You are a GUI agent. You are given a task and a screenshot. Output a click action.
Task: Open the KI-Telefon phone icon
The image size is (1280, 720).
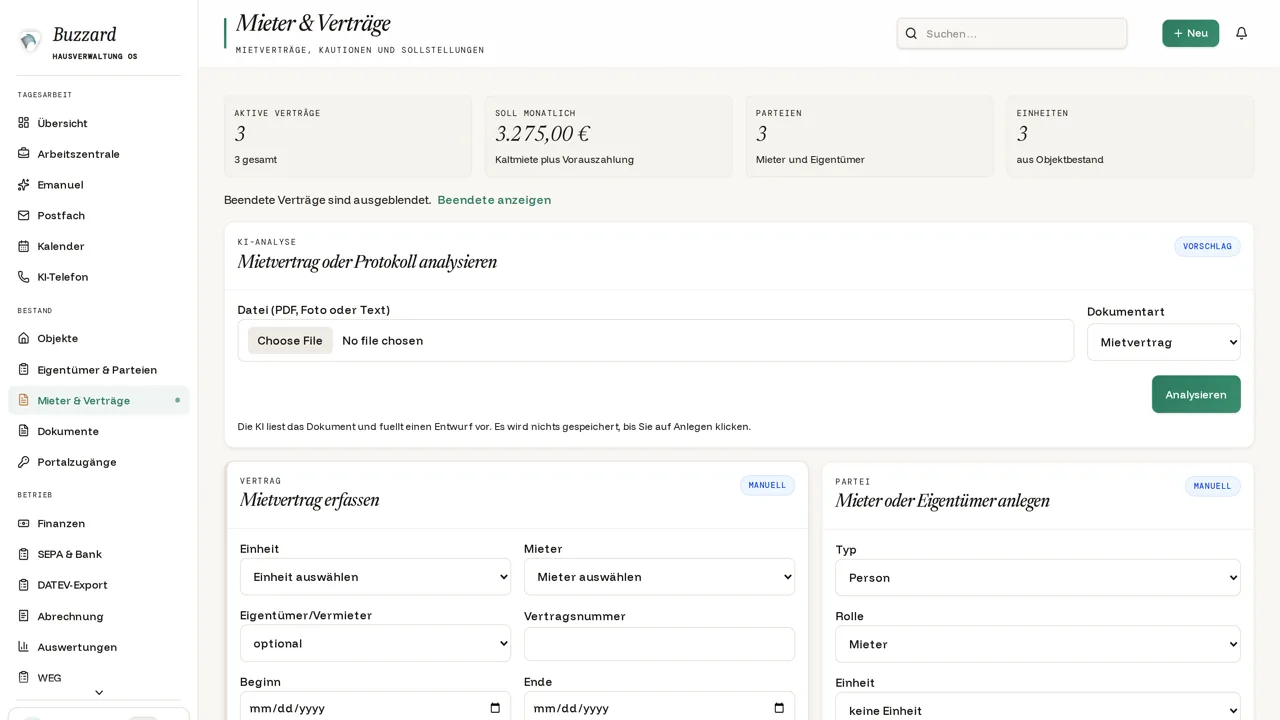[23, 277]
